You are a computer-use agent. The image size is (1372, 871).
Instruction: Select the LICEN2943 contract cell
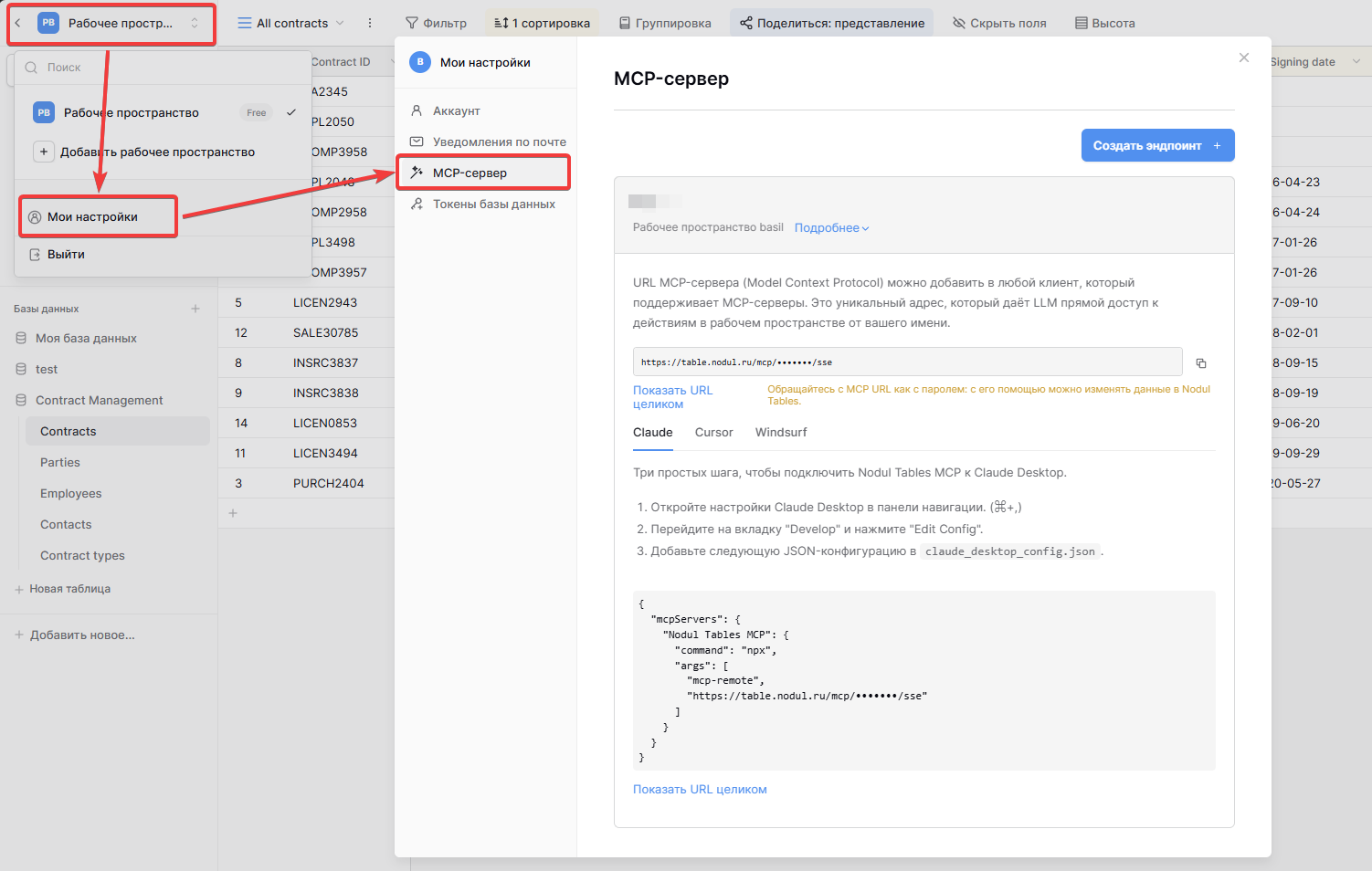click(x=325, y=302)
